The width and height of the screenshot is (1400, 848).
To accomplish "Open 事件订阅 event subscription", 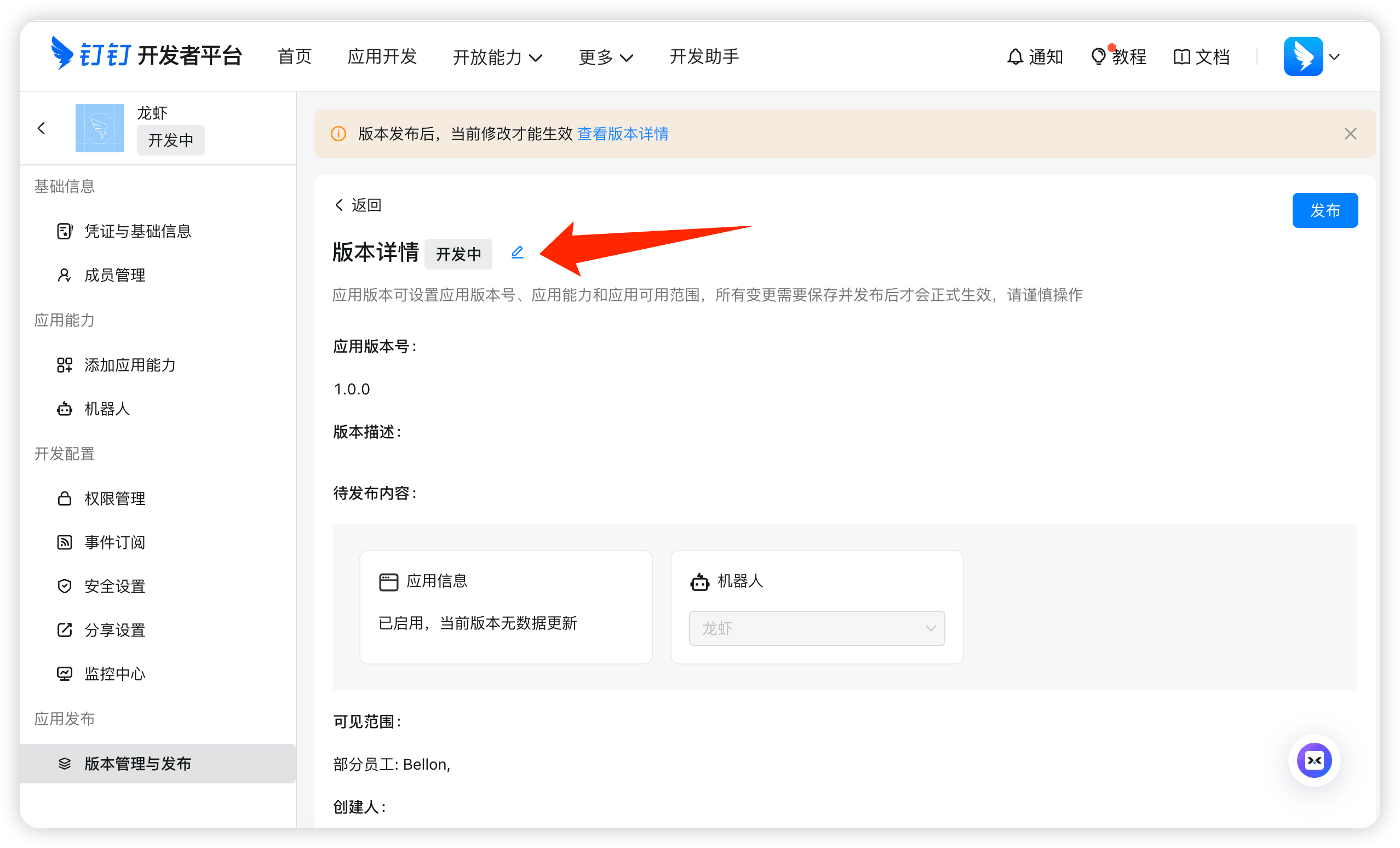I will [x=114, y=542].
